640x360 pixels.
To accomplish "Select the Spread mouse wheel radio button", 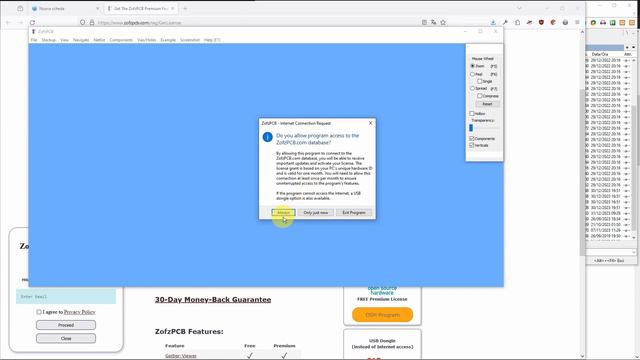I will 473,88.
